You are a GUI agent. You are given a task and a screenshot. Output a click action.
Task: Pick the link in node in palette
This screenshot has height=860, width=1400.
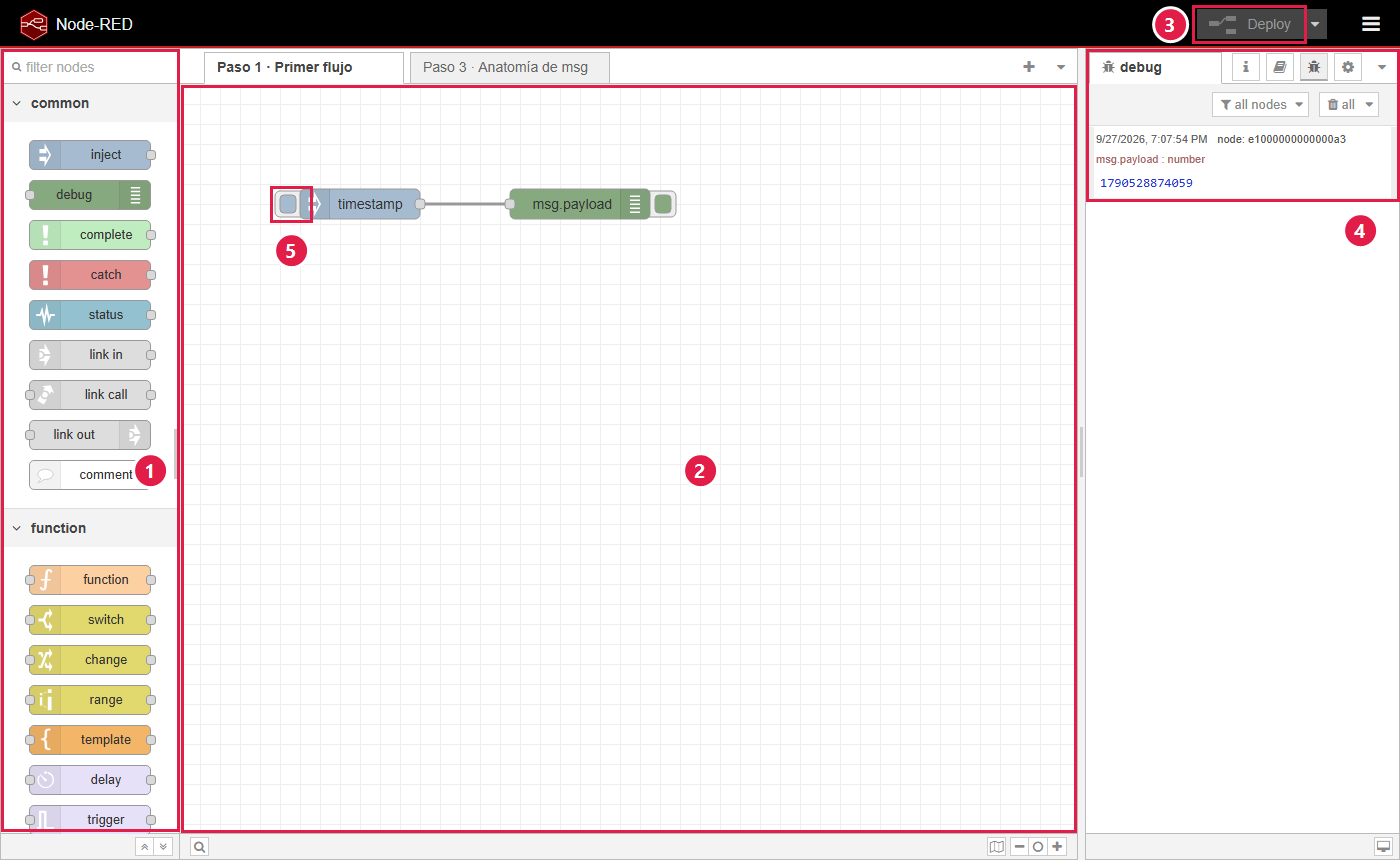[90, 355]
